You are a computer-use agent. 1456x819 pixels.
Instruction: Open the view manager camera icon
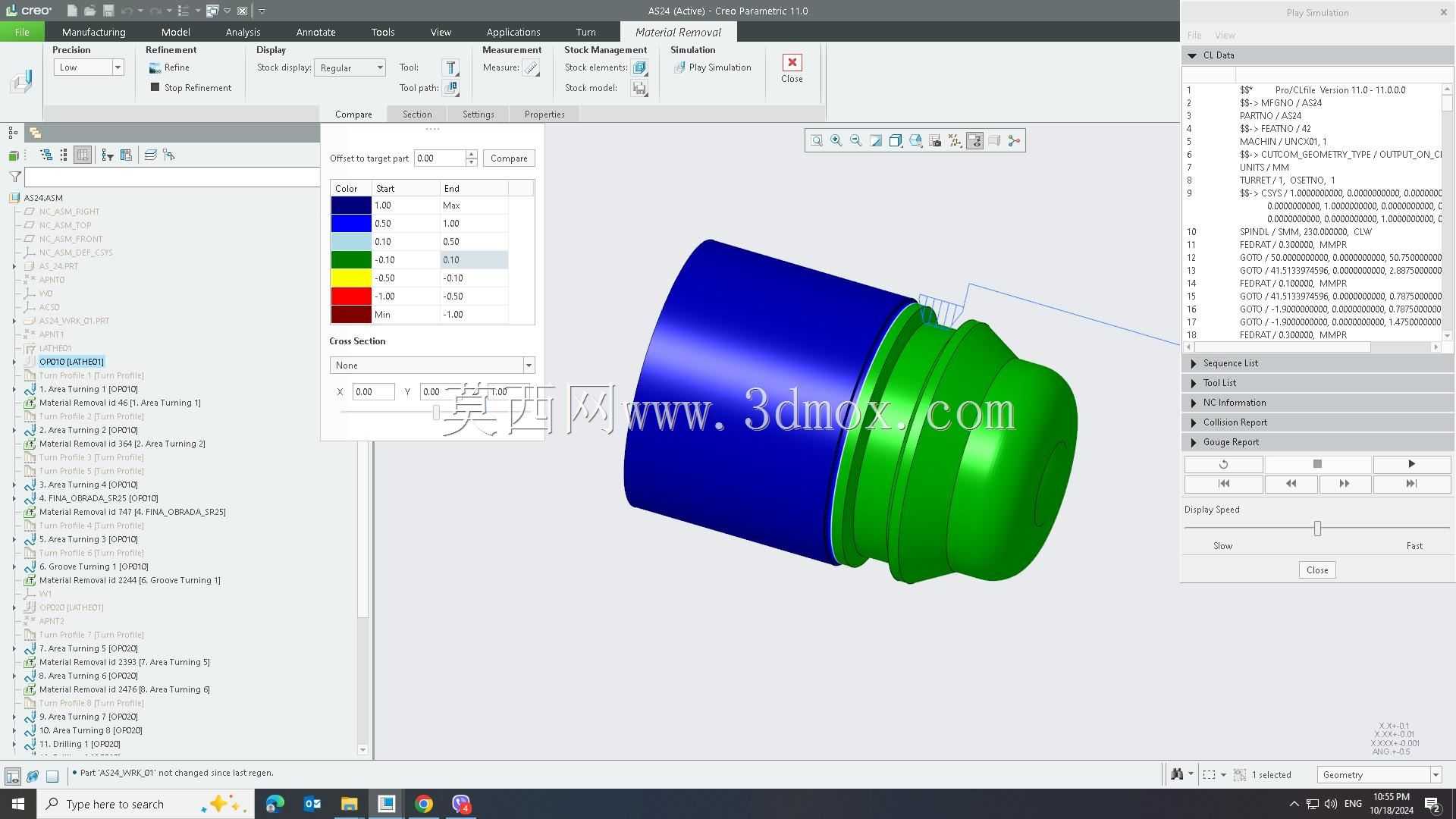pyautogui.click(x=935, y=141)
